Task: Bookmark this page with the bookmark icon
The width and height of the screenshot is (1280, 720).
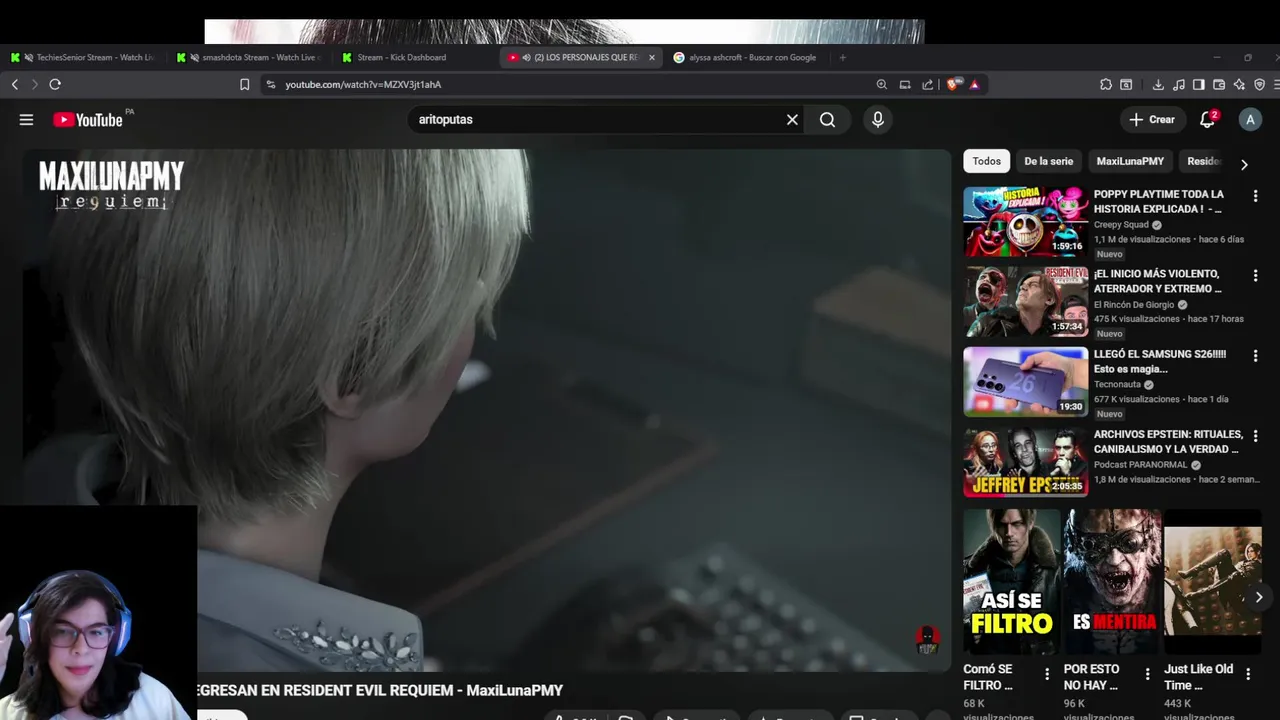Action: coord(244,85)
